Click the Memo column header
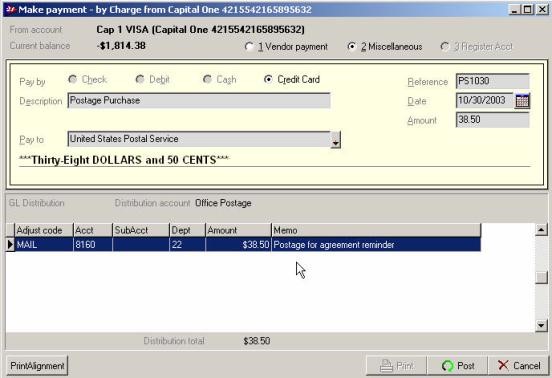 click(x=376, y=230)
